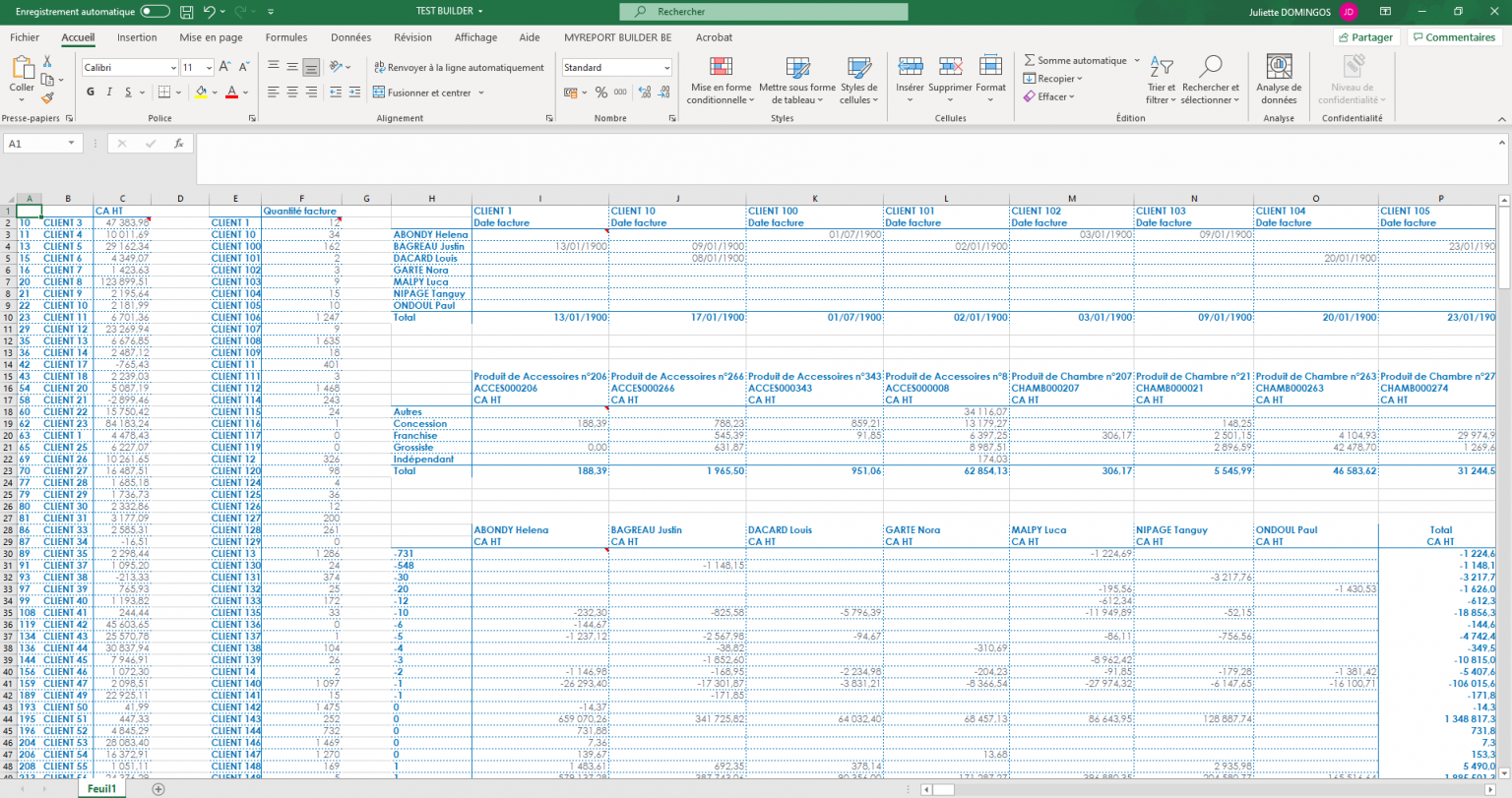Select the Format Painter brush icon
1512x798 pixels.
pos(46,97)
